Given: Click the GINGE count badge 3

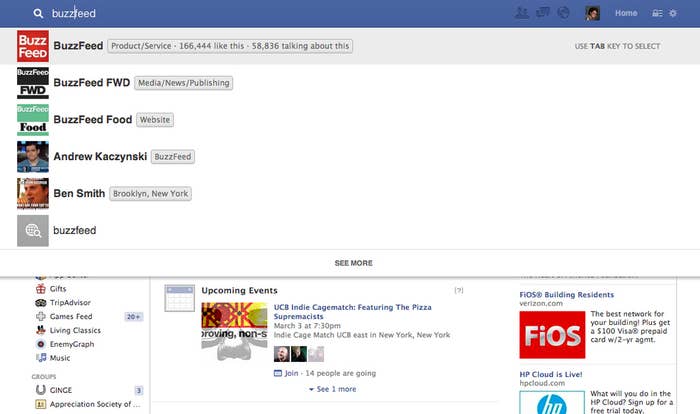Looking at the screenshot, I should tap(139, 391).
